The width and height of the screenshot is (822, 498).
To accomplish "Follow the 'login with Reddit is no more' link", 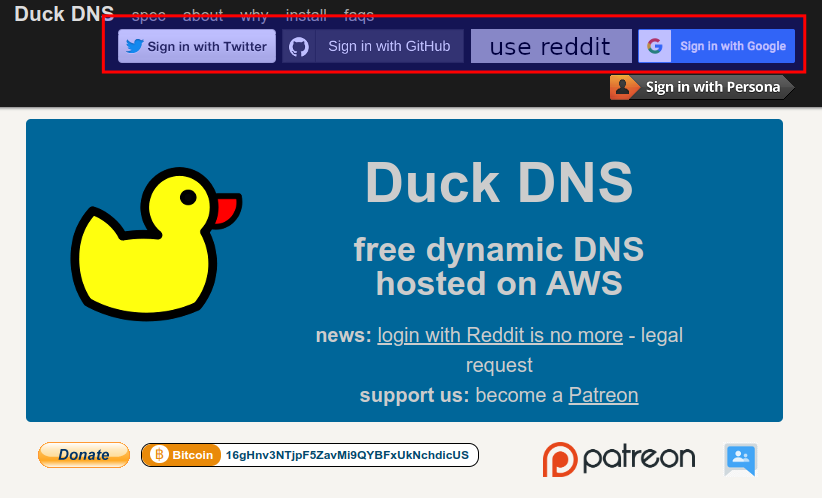I will coord(500,335).
